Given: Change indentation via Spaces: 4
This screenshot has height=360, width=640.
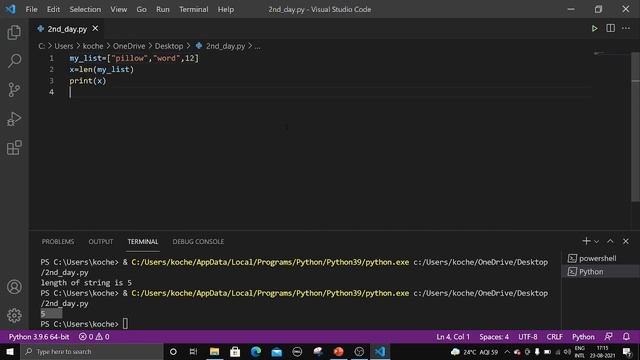Looking at the screenshot, I should (494, 337).
